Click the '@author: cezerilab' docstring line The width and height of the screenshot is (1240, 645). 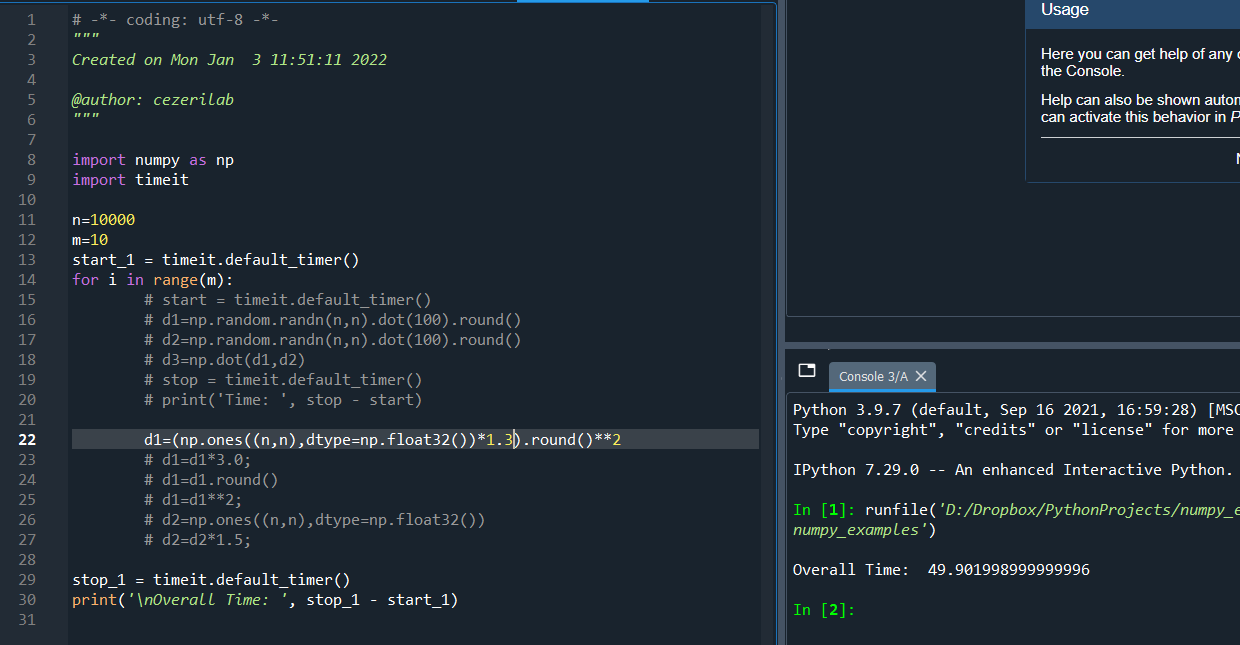153,100
